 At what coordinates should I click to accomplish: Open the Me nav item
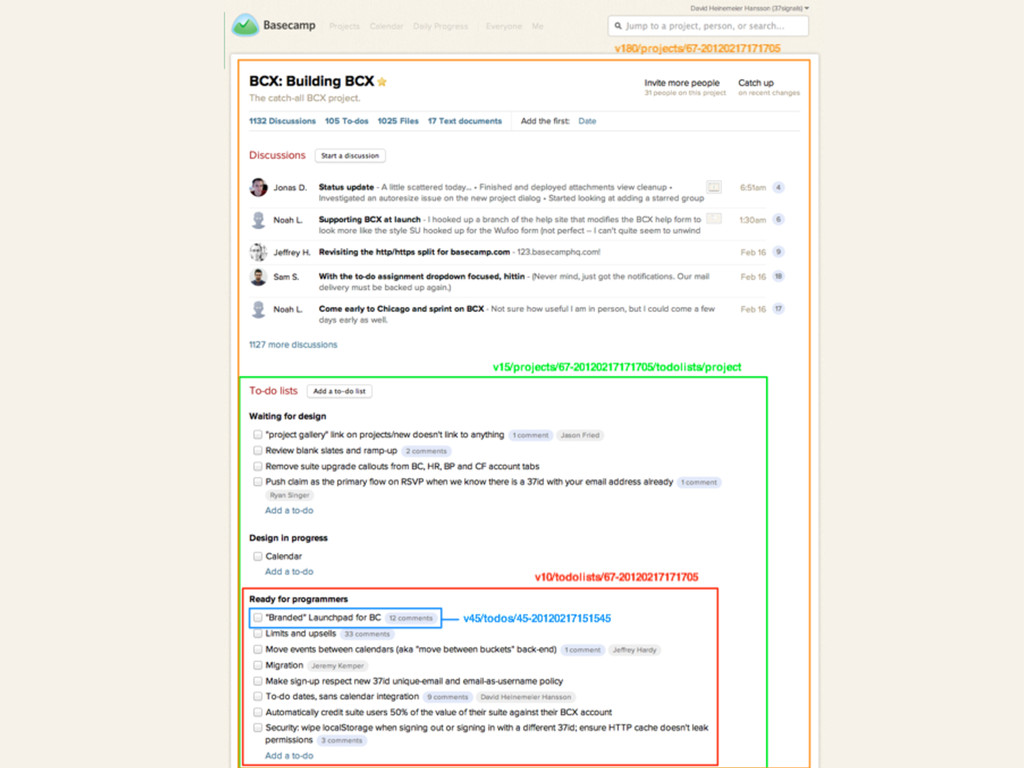pyautogui.click(x=537, y=26)
